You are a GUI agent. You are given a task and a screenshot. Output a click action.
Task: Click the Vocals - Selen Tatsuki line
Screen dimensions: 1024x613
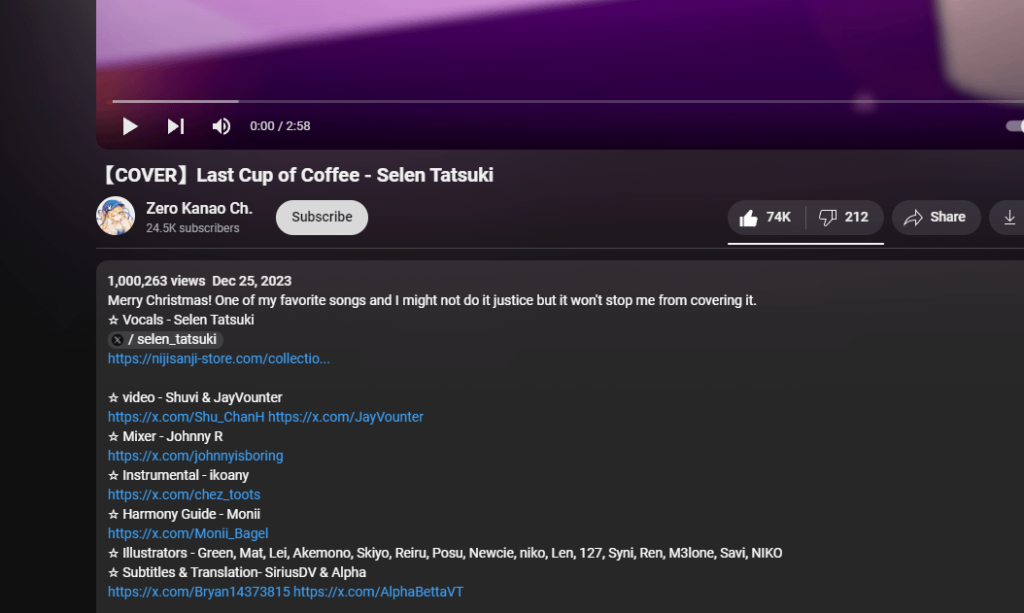(181, 320)
